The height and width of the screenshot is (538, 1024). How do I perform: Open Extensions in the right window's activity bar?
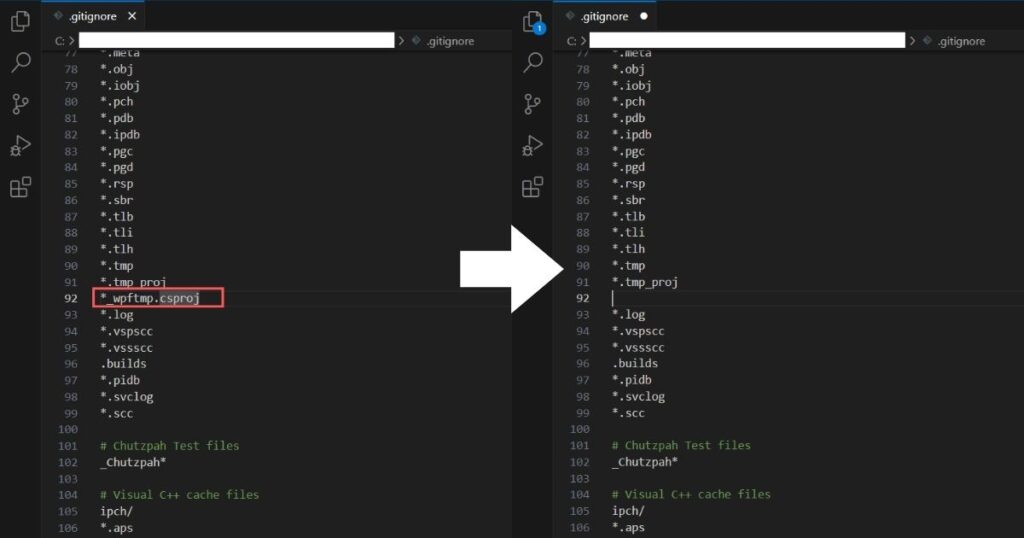pyautogui.click(x=533, y=187)
